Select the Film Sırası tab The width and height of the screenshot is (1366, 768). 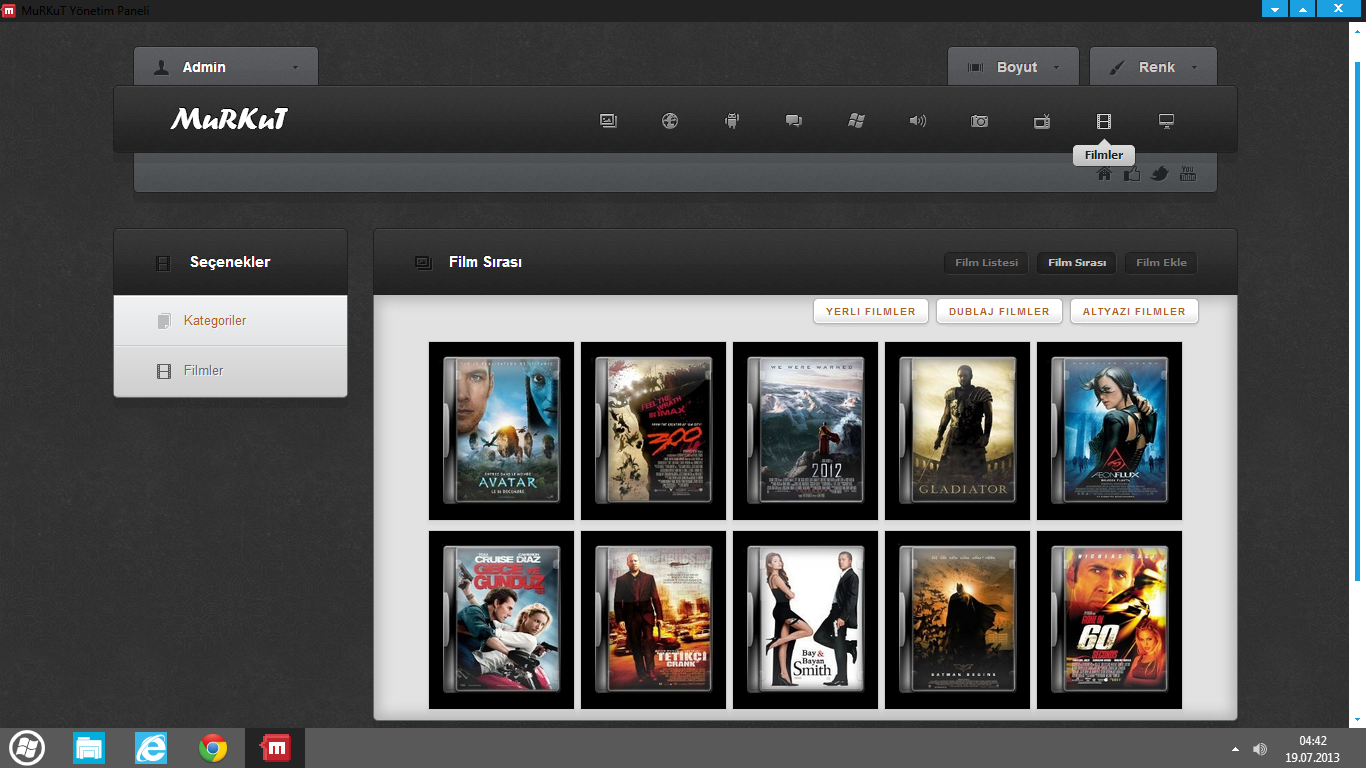click(1077, 263)
